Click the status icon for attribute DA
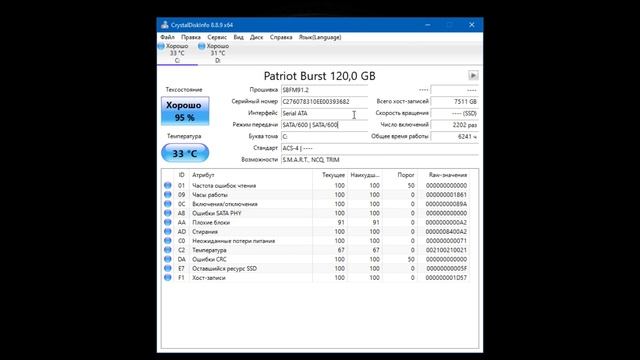640x360 pixels. [x=168, y=259]
